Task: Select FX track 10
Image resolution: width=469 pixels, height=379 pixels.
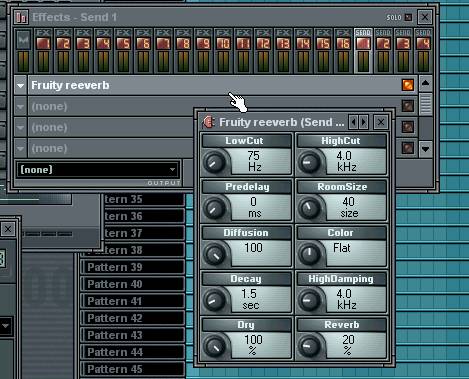Action: 223,51
